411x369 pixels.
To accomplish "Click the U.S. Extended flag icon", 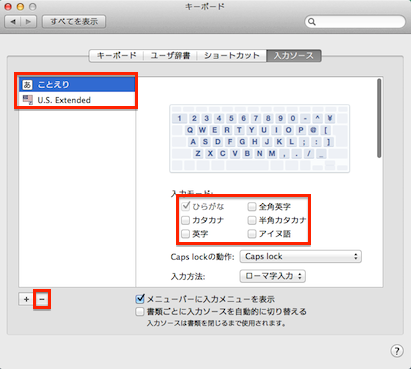I will pos(27,100).
